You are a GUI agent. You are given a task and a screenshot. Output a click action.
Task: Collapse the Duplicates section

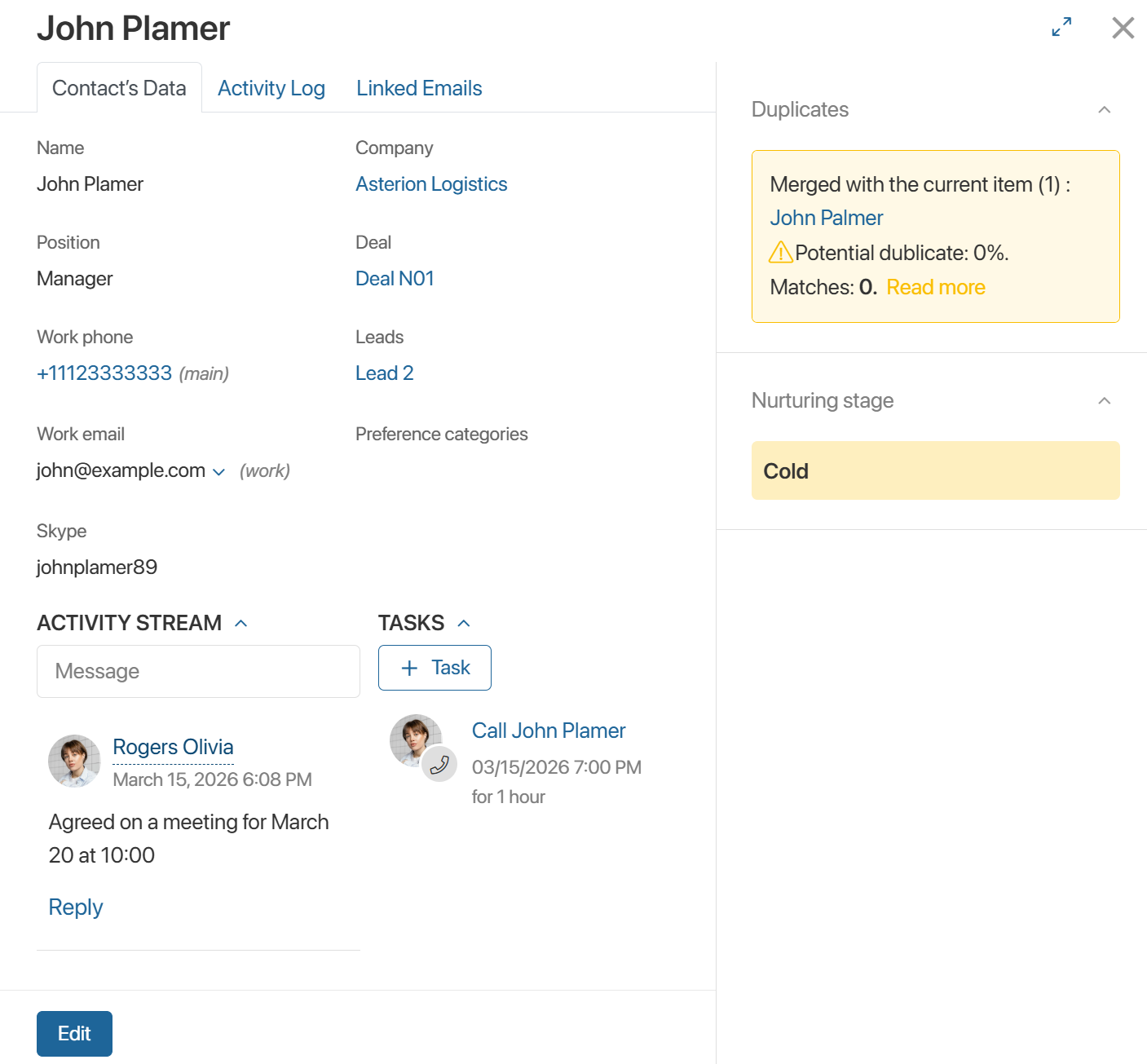click(x=1104, y=110)
